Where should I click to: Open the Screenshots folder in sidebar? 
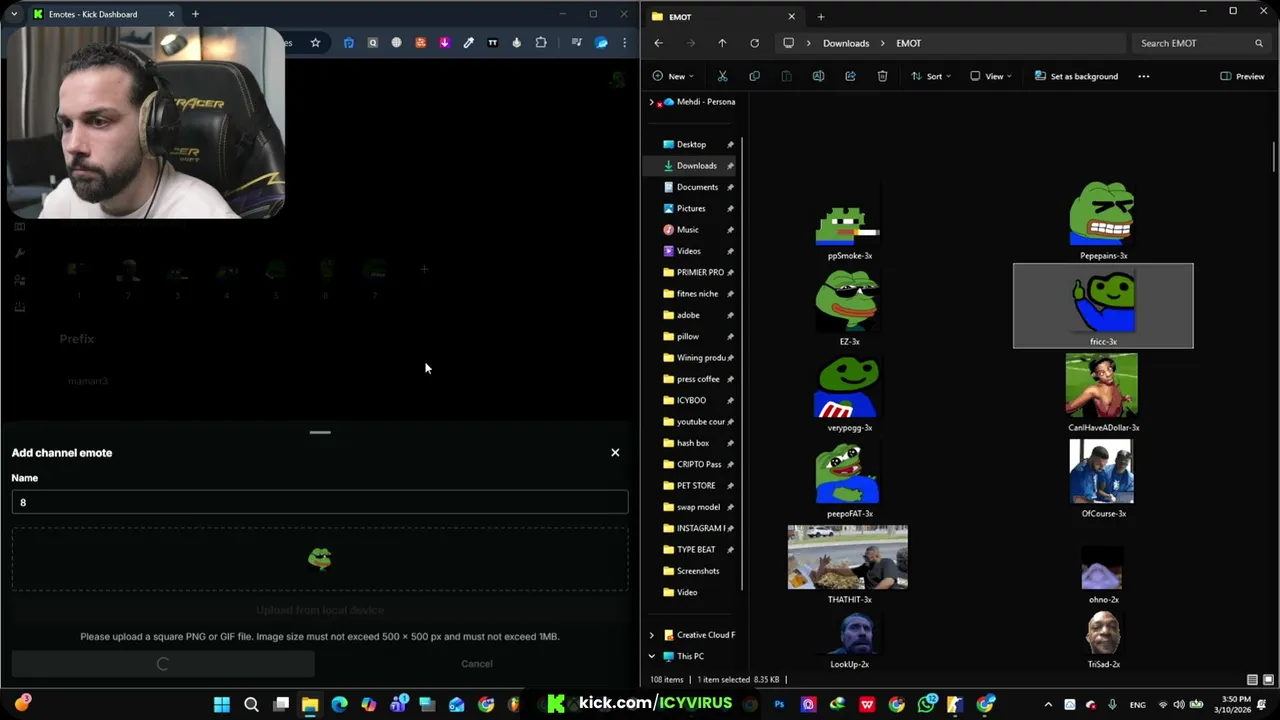coord(698,571)
